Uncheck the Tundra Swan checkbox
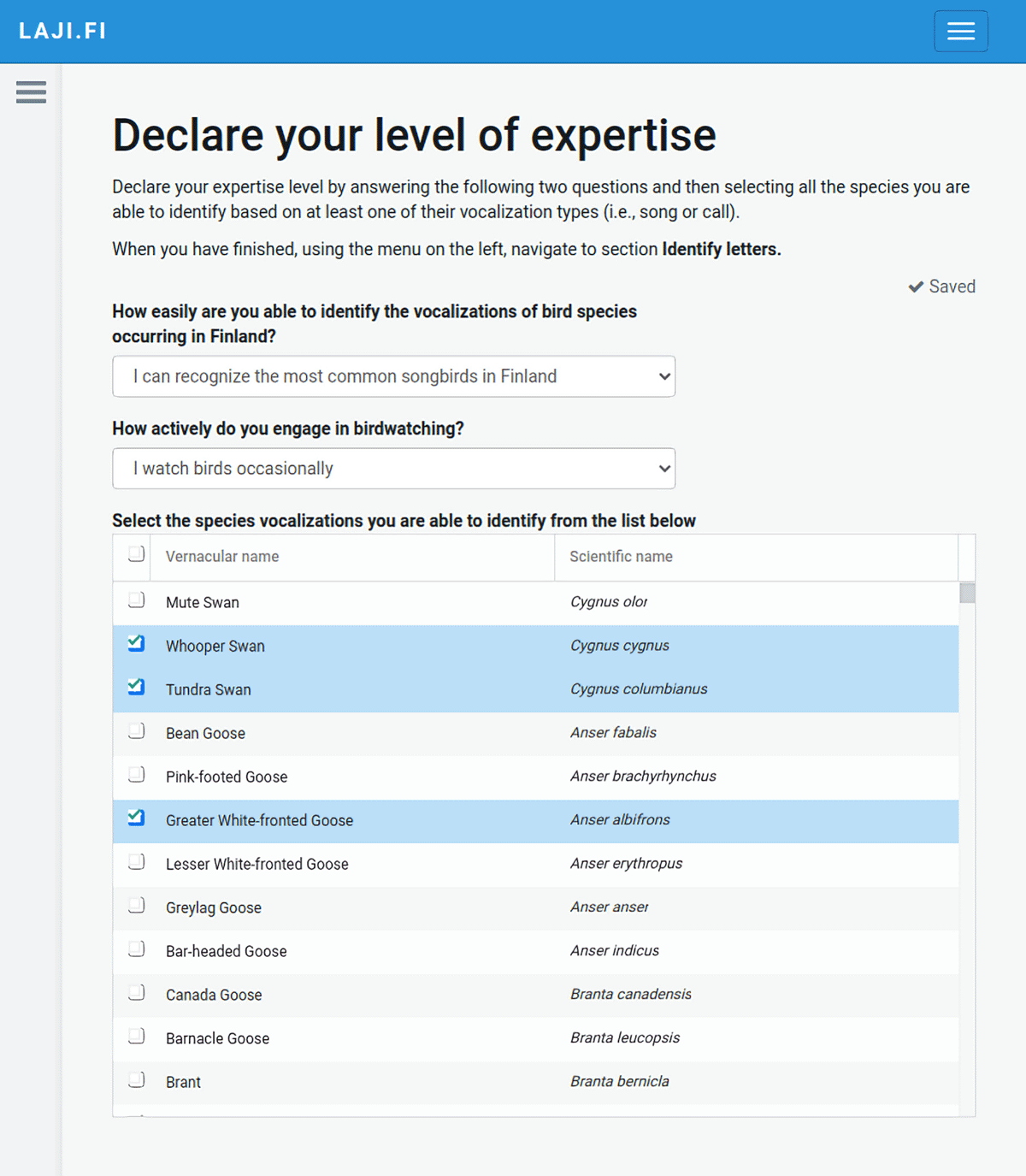 click(x=136, y=687)
